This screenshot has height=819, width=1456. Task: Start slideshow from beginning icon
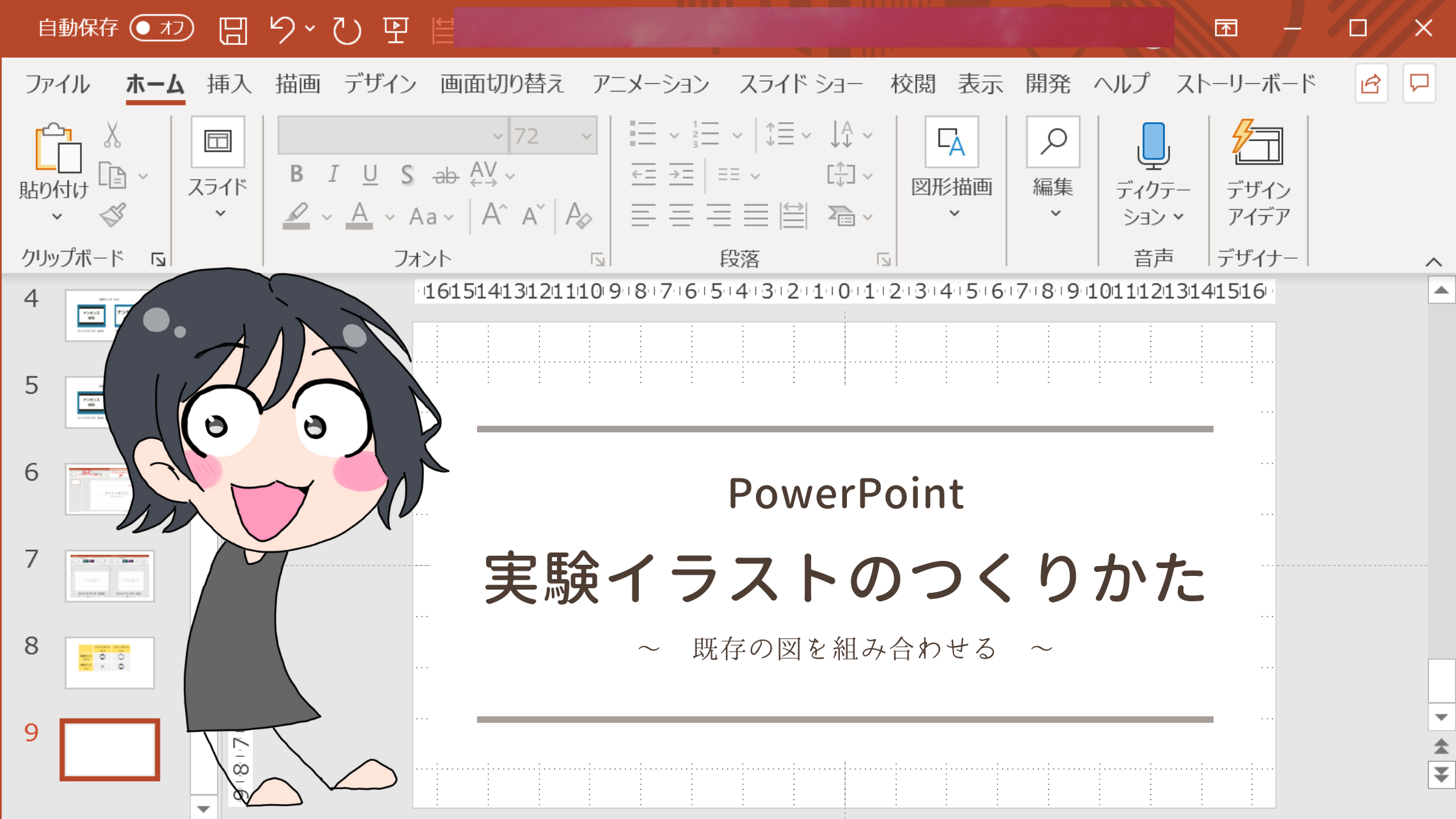[395, 30]
